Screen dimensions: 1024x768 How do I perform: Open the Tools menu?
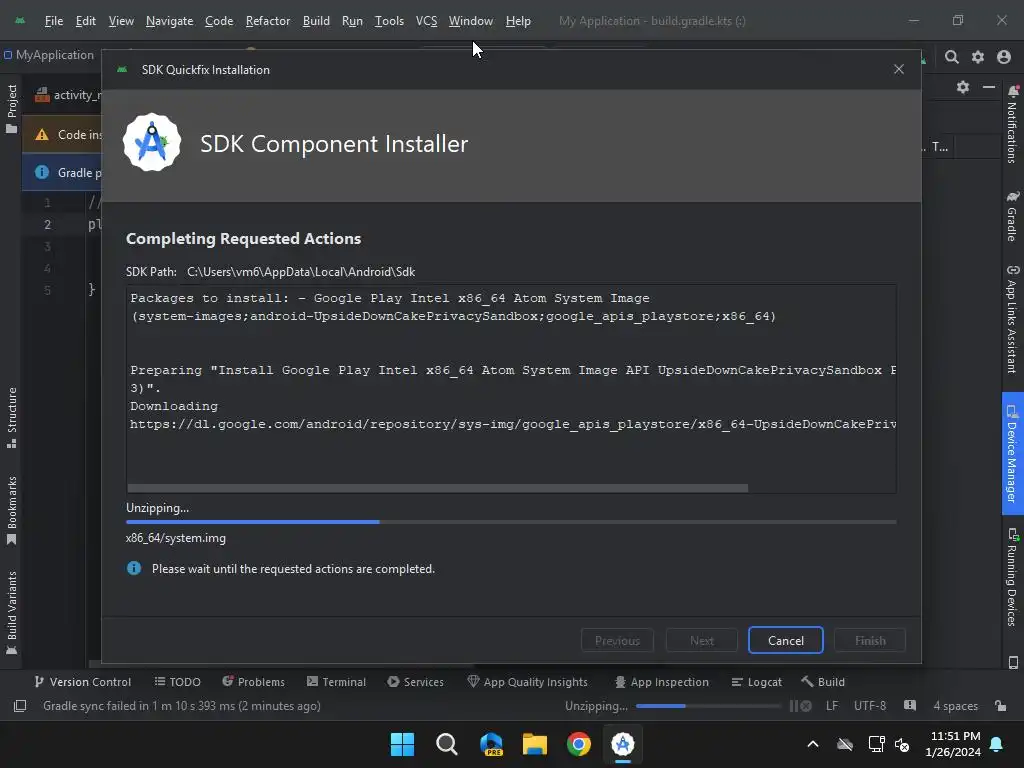[x=389, y=21]
